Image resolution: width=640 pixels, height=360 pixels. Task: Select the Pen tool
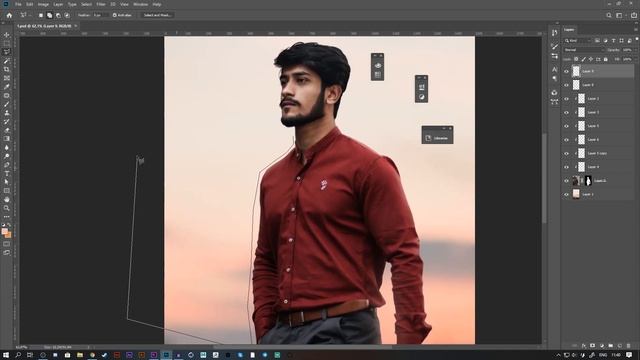(x=7, y=165)
